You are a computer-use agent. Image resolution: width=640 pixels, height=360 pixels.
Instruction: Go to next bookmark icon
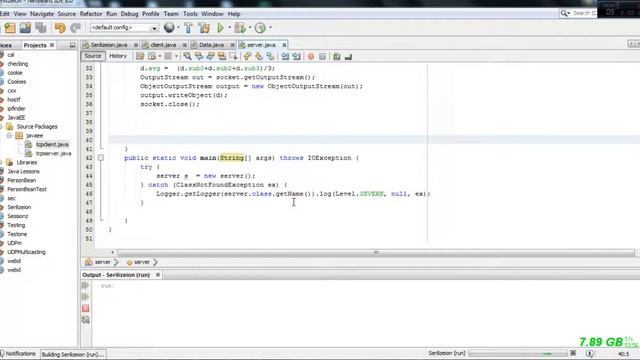pos(259,56)
